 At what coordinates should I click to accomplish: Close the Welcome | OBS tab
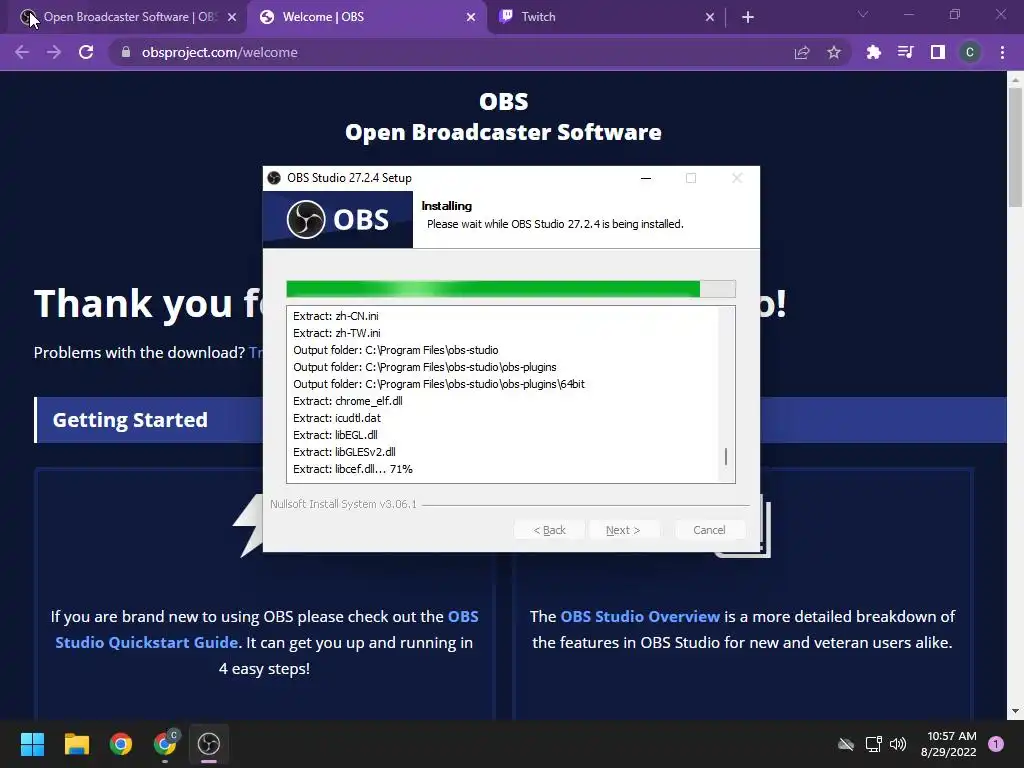(471, 17)
